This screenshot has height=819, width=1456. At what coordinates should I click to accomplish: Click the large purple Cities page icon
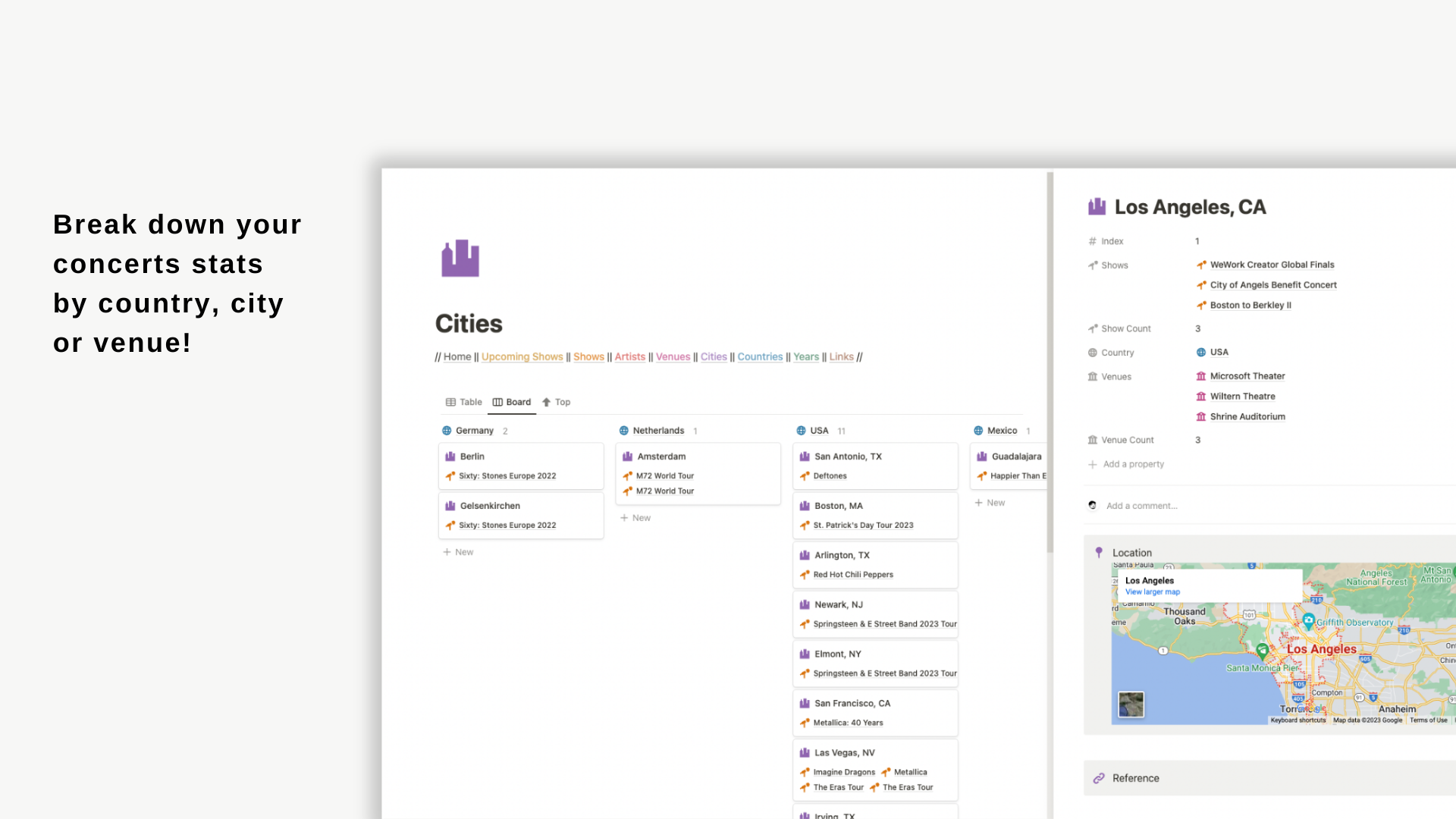click(460, 259)
